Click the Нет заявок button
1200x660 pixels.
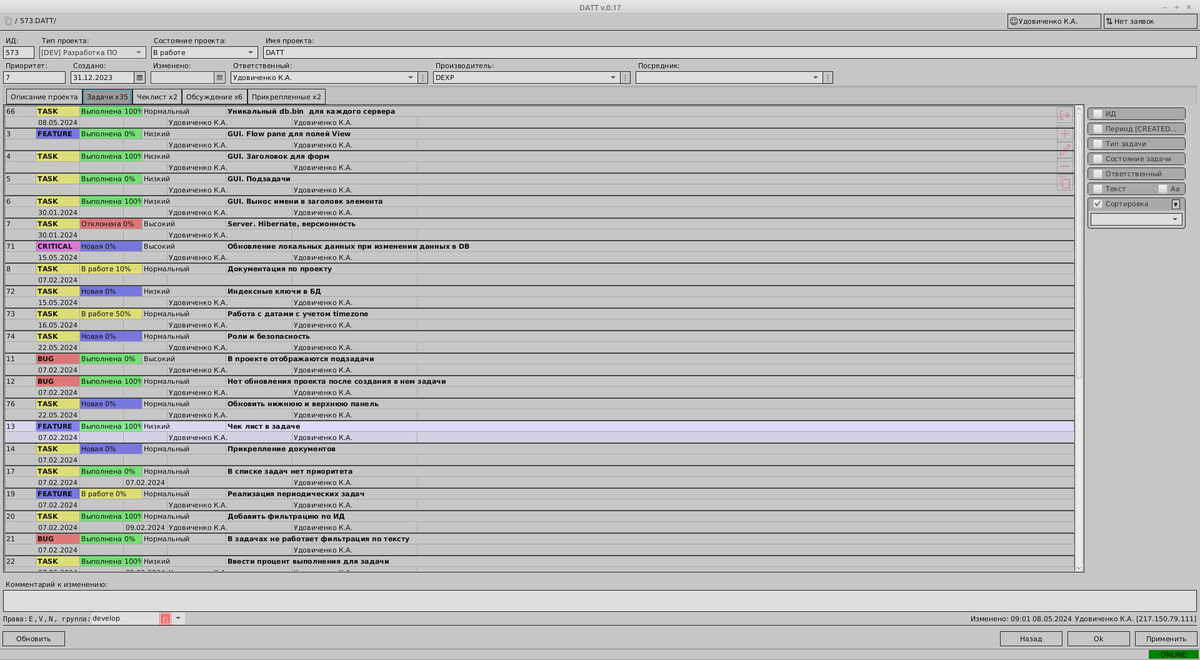[x=1149, y=20]
